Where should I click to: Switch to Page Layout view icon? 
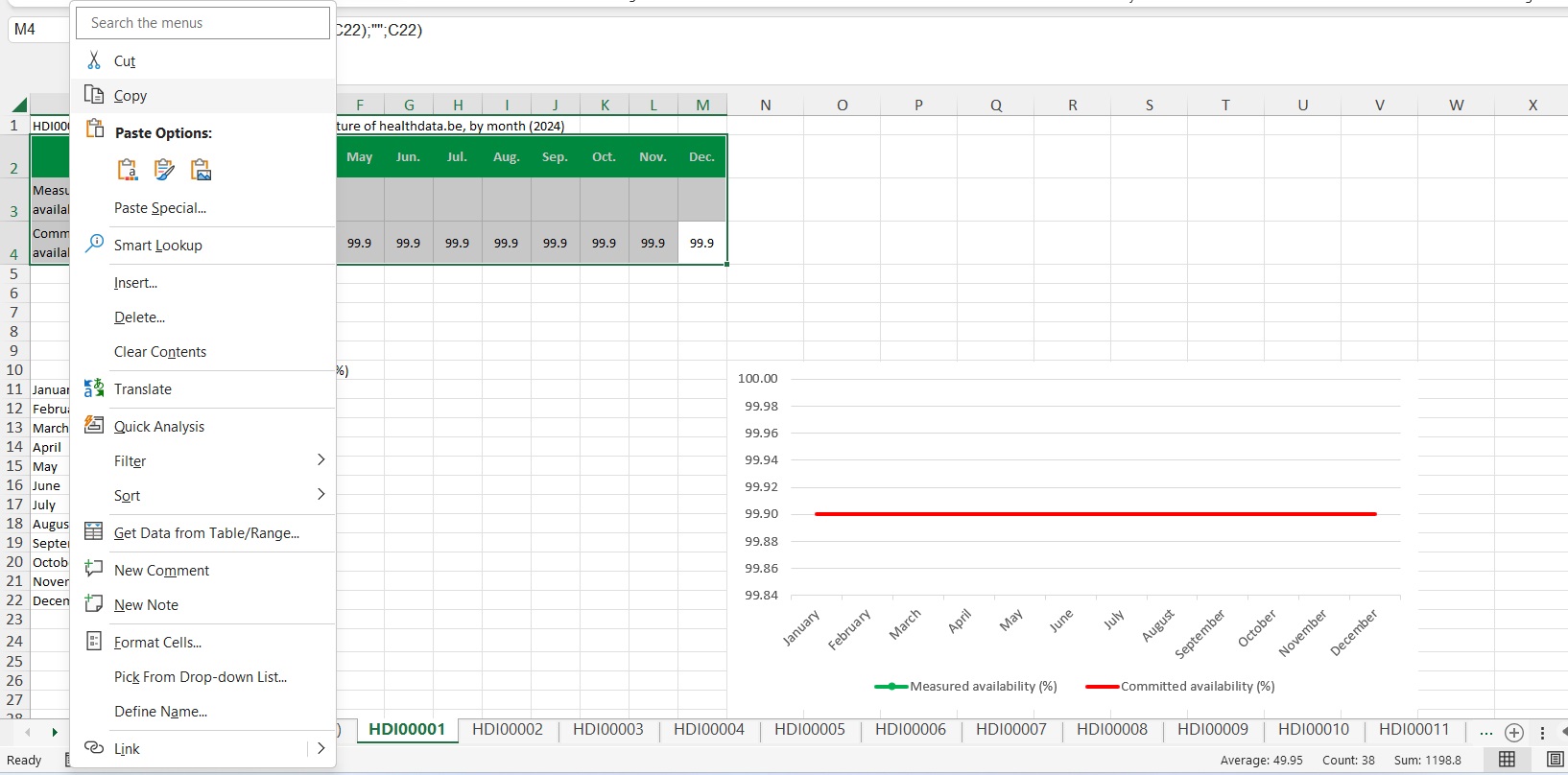pyautogui.click(x=1555, y=760)
